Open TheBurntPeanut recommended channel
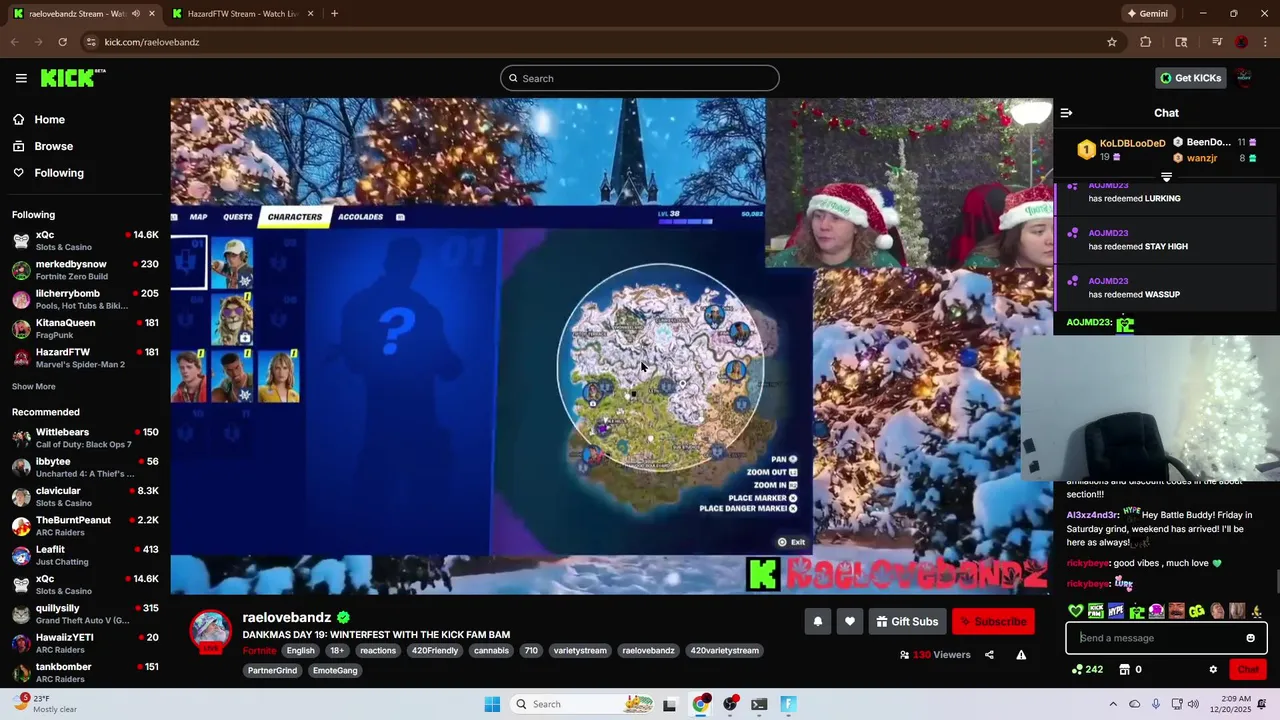The height and width of the screenshot is (720, 1280). (84, 526)
